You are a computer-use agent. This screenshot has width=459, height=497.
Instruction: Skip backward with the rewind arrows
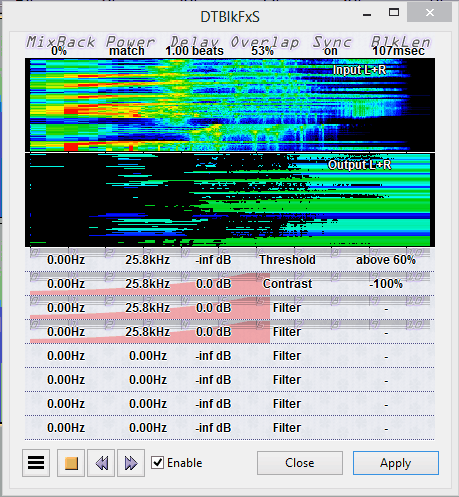click(x=101, y=463)
